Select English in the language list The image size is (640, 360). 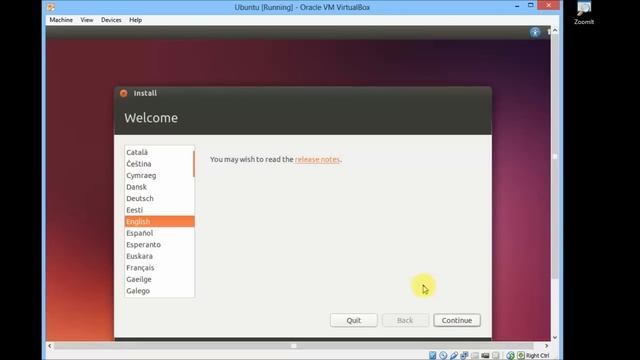point(159,222)
